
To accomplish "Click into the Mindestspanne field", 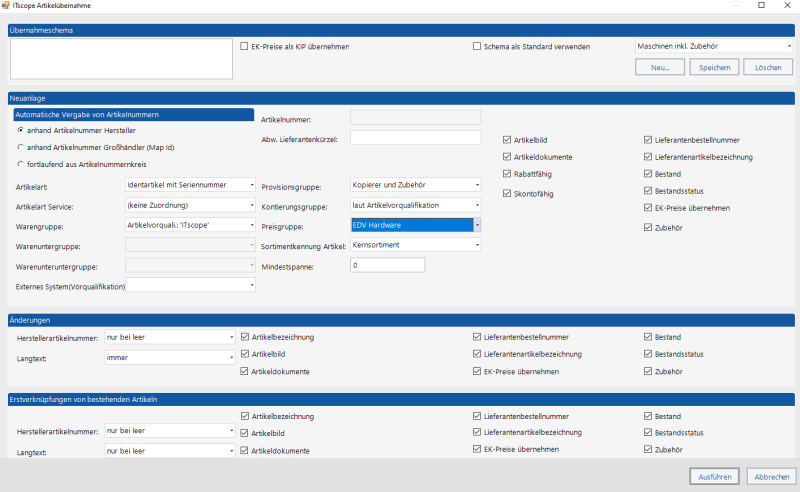I will [x=387, y=265].
